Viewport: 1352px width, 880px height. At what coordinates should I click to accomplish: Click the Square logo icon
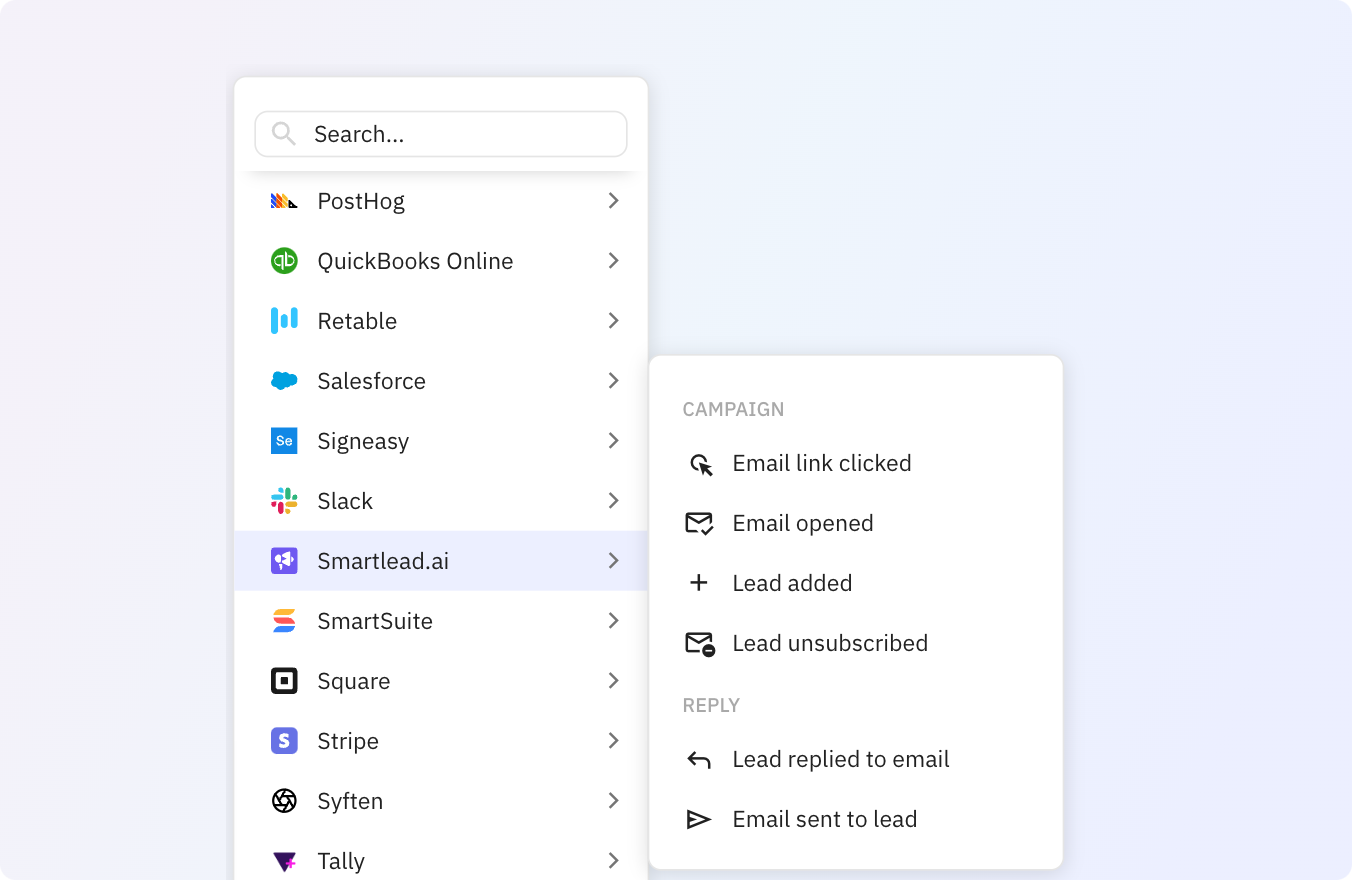pyautogui.click(x=284, y=681)
